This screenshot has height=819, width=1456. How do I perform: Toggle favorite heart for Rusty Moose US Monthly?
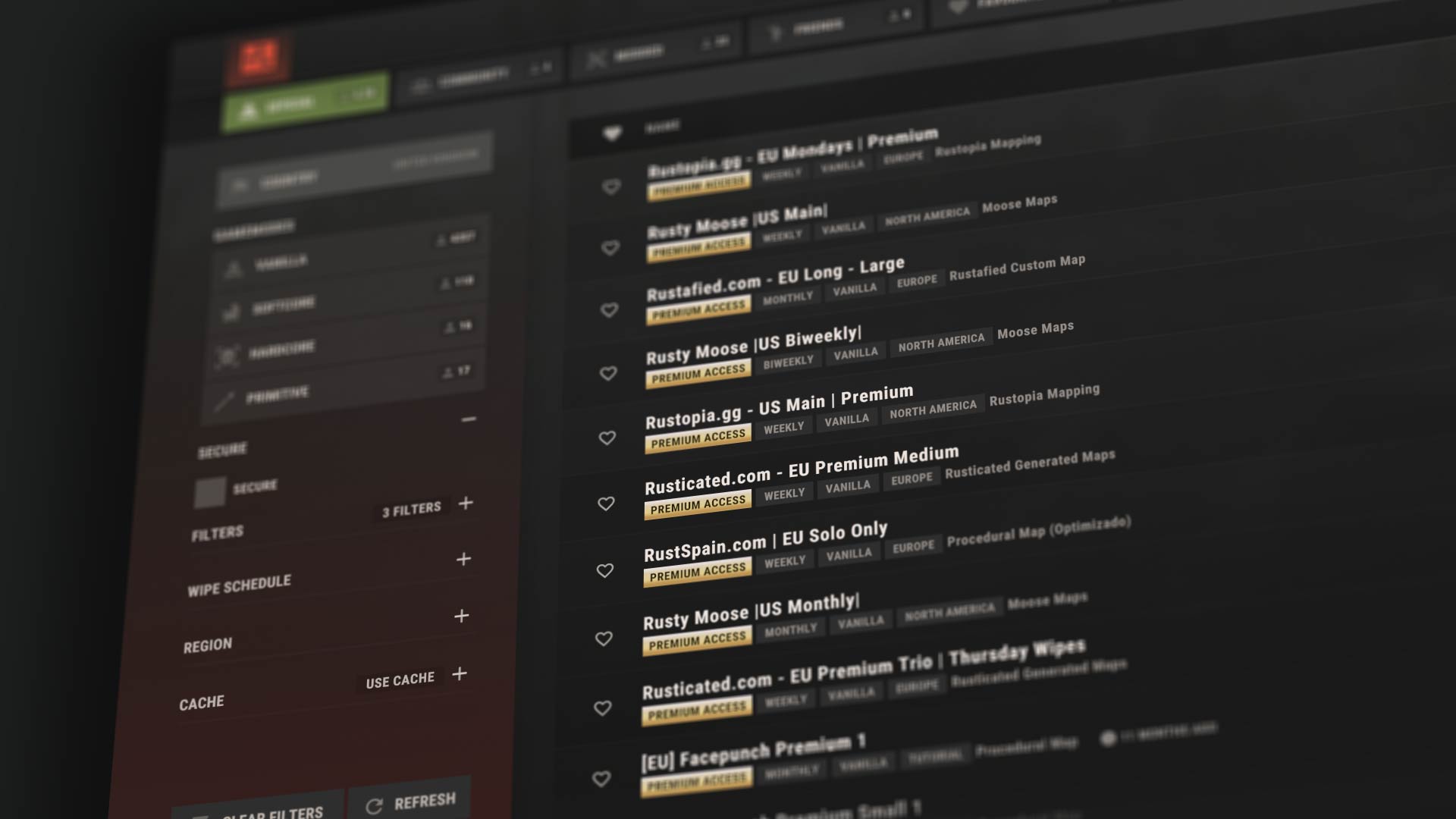pos(604,639)
